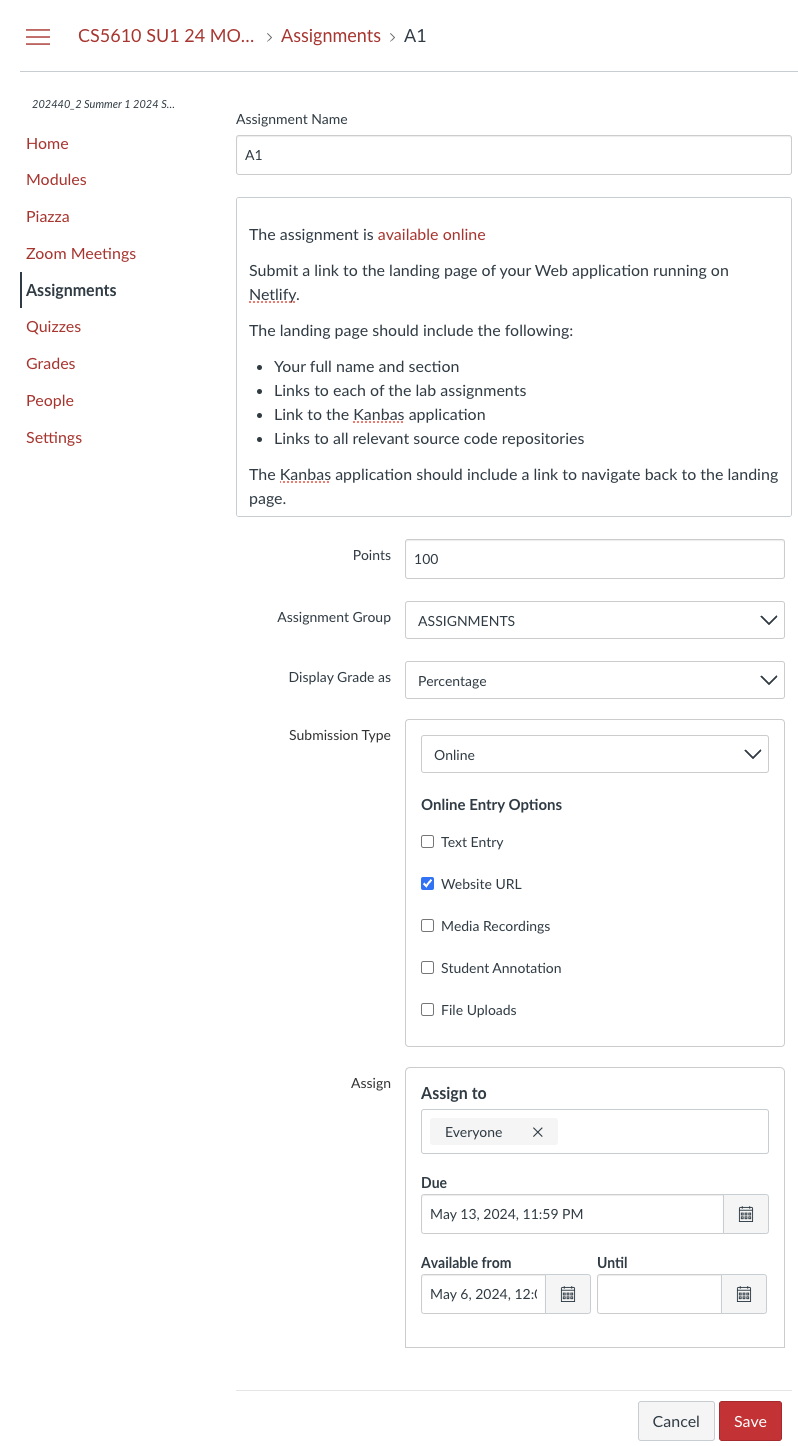This screenshot has height=1446, width=798.
Task: Remove the Everyone assignee tag
Action: [x=537, y=1132]
